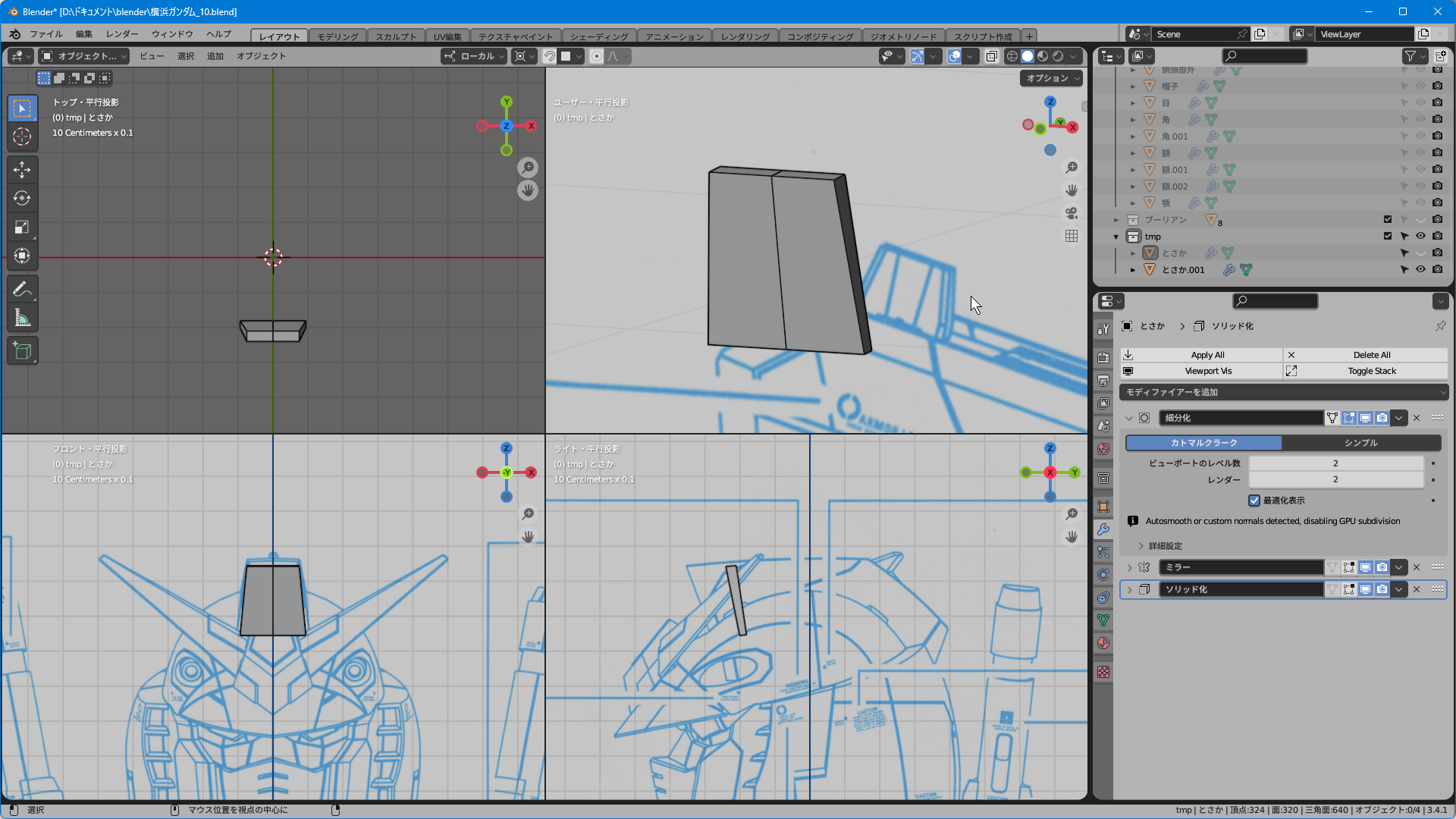The image size is (1456, 819).
Task: Expand the ミラー modifier panel
Action: pos(1129,567)
